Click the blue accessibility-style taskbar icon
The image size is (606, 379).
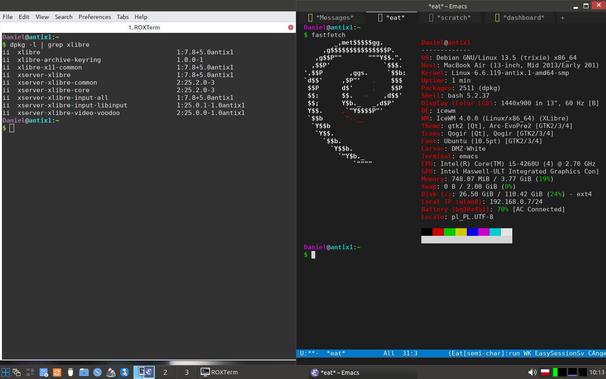(x=124, y=372)
